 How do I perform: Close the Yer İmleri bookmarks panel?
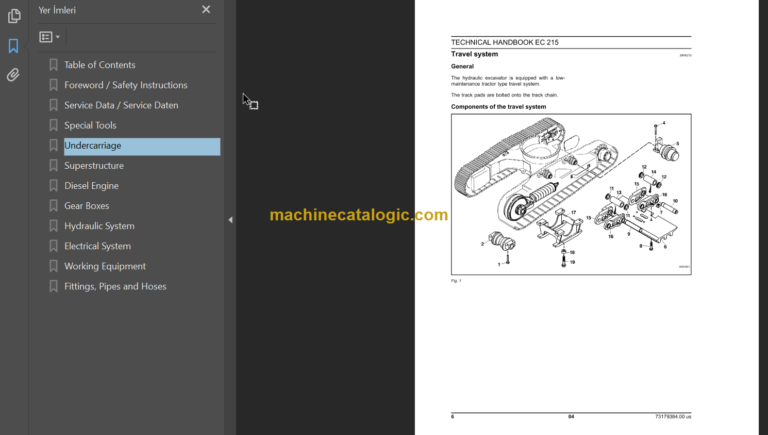pyautogui.click(x=206, y=9)
